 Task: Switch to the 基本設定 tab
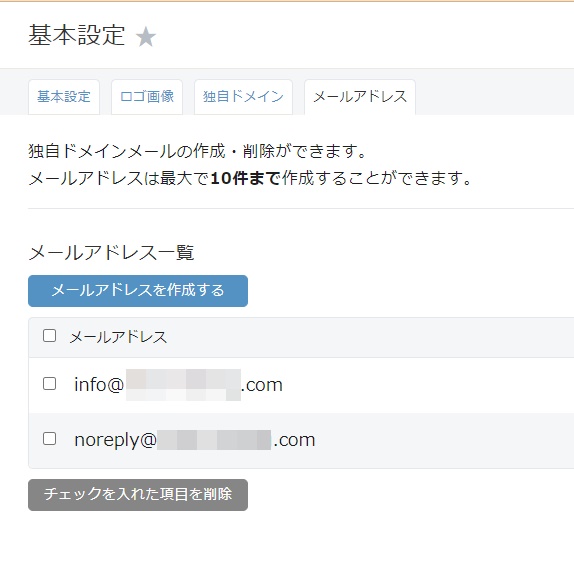point(64,97)
